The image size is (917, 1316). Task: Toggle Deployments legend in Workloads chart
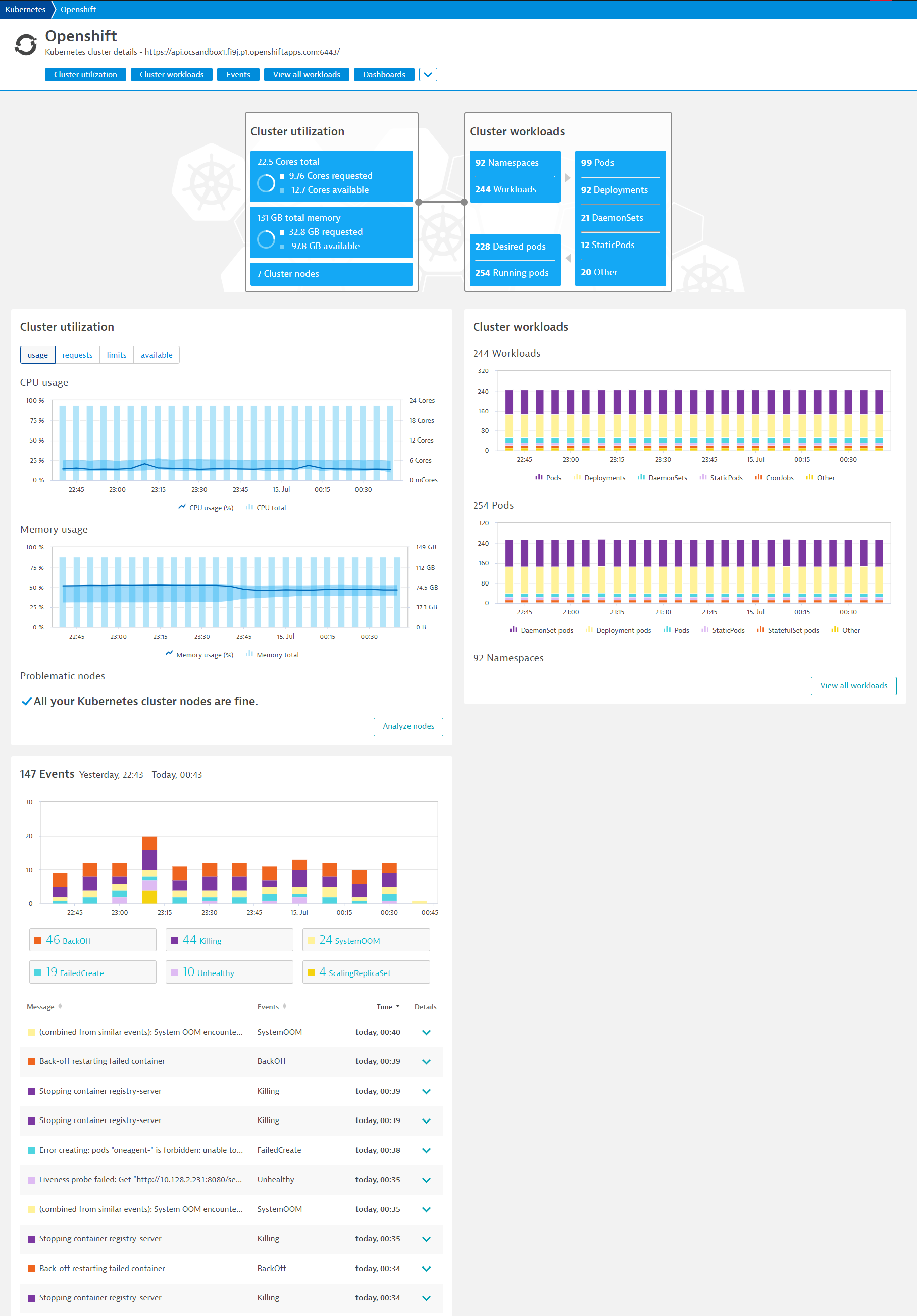tap(599, 477)
